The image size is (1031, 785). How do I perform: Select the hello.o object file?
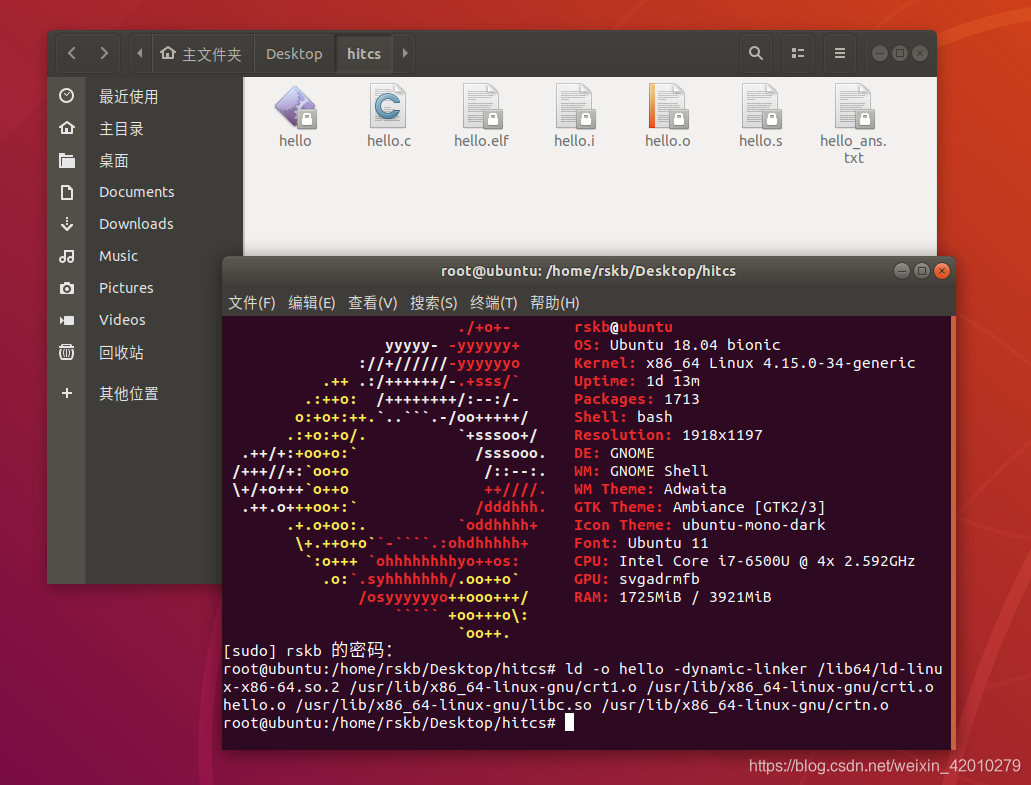(x=667, y=116)
